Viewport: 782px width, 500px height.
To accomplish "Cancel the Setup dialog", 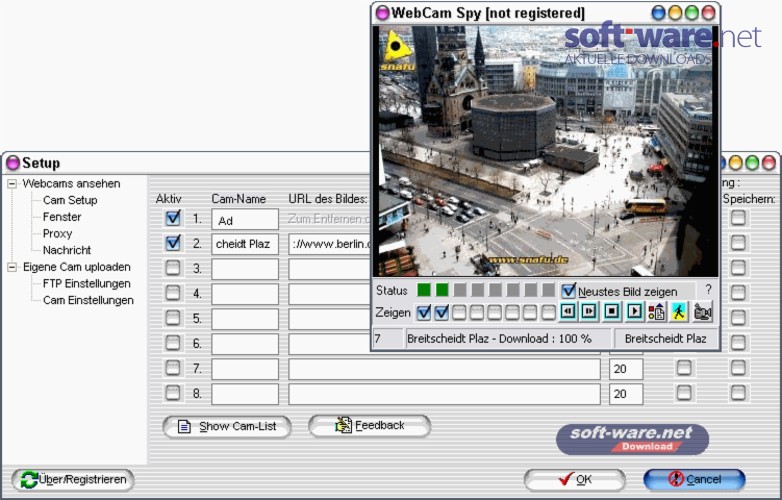I will click(694, 480).
